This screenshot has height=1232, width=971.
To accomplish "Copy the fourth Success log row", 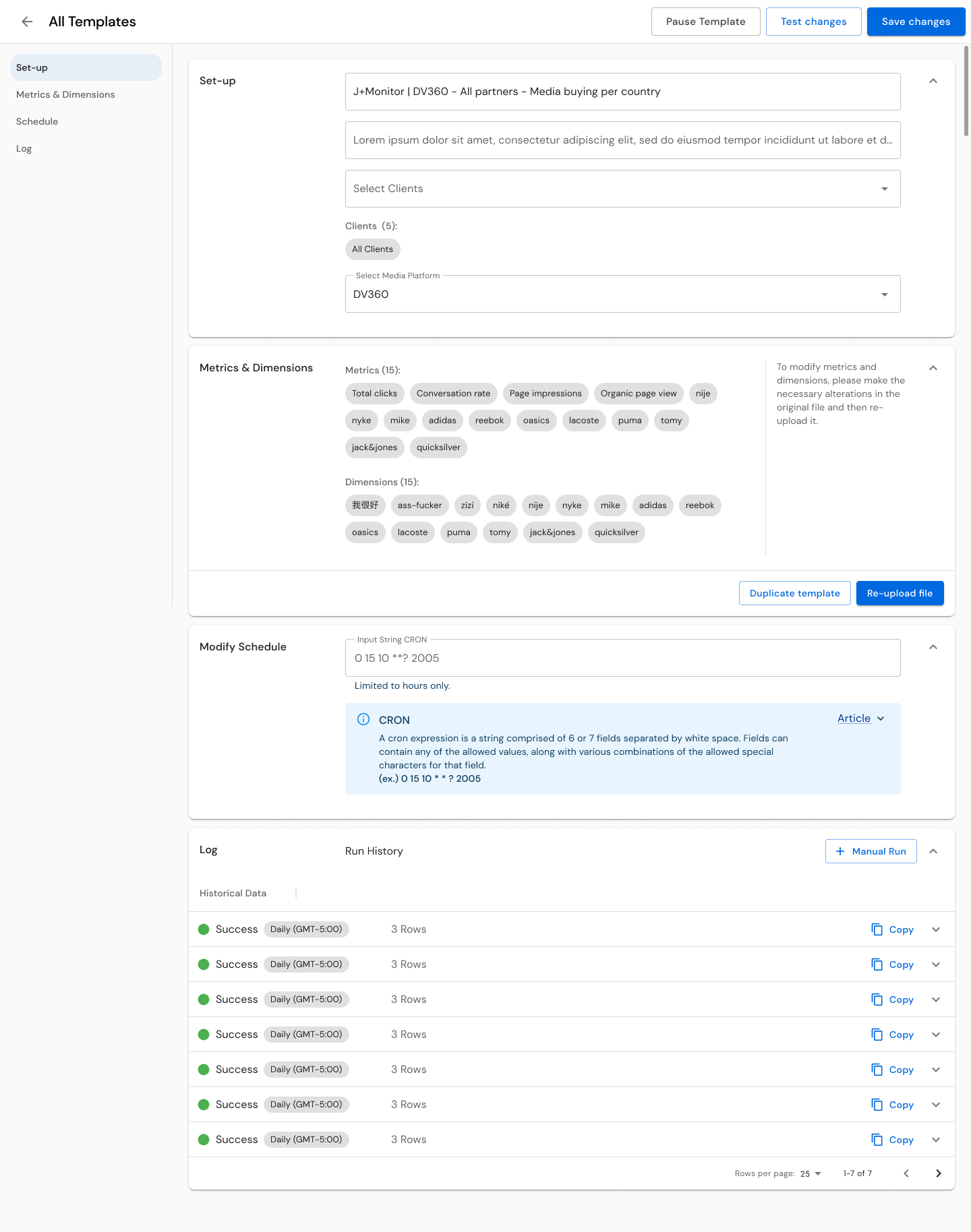I will point(892,1035).
